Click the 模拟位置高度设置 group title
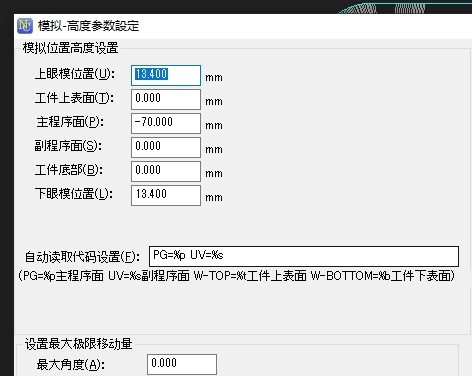The height and width of the screenshot is (376, 472). (x=70, y=48)
